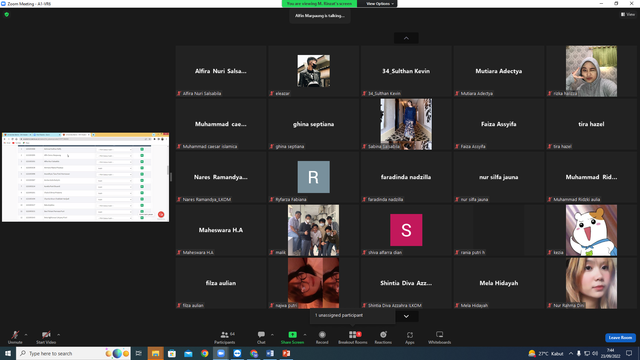This screenshot has height=360, width=640.
Task: Click the View layout button
Action: tap(628, 14)
